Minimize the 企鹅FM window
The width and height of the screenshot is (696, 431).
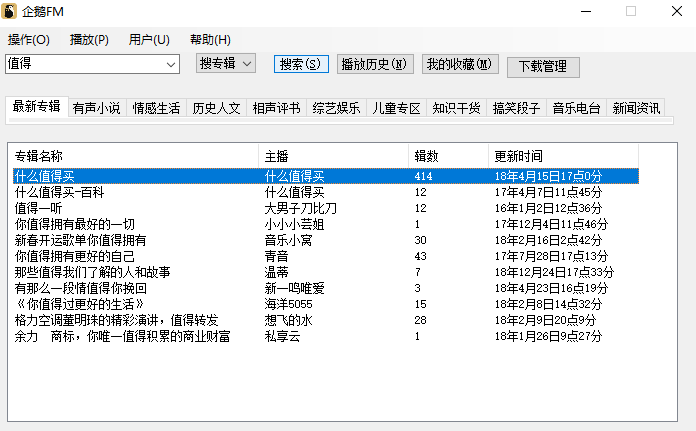(x=586, y=12)
